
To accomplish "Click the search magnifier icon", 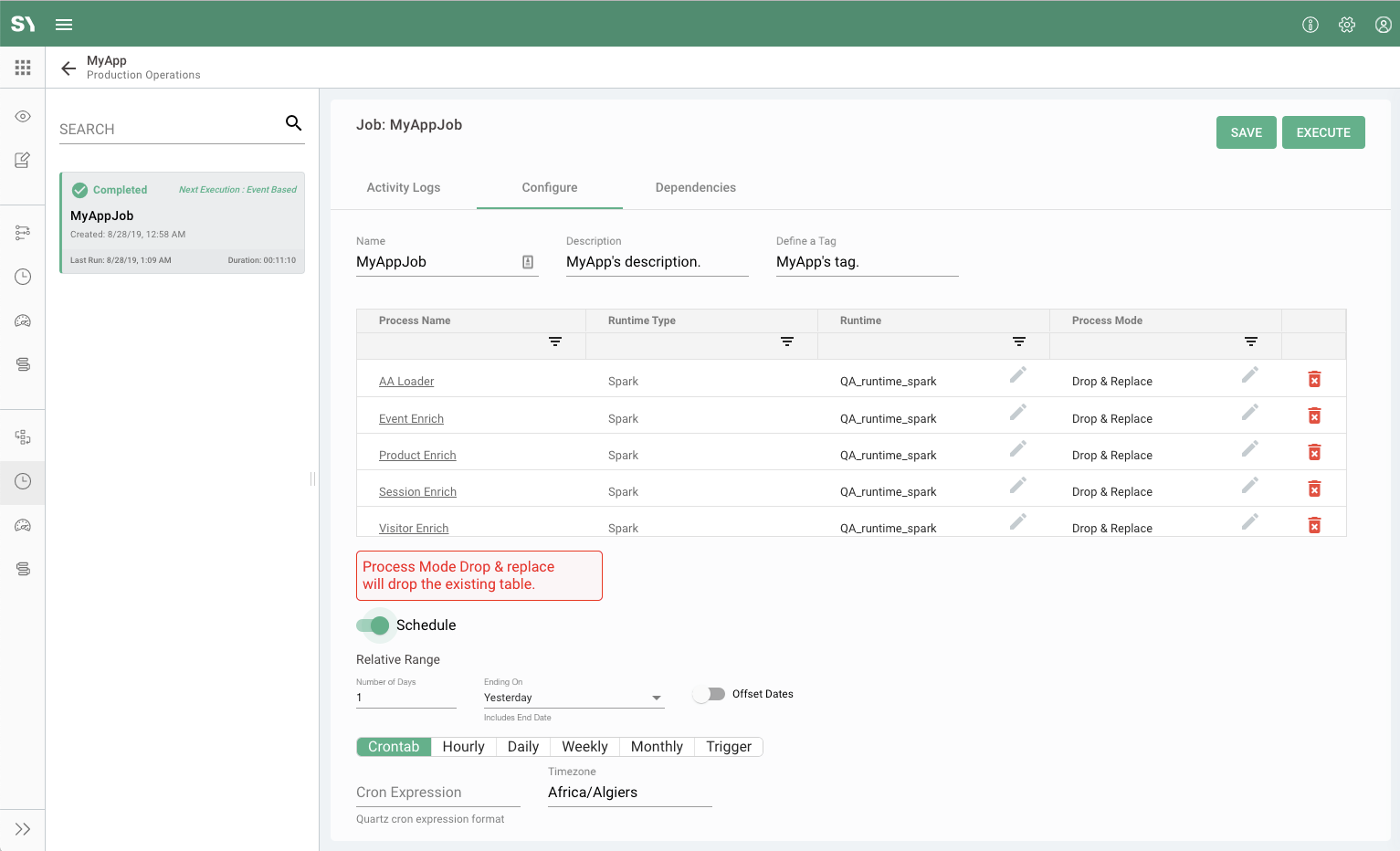I will (x=293, y=123).
